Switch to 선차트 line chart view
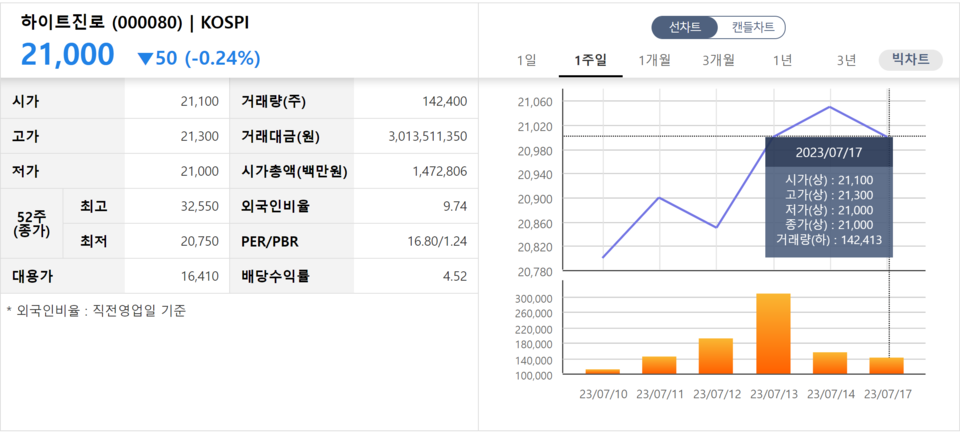Viewport: 960px width, 432px height. pyautogui.click(x=684, y=28)
